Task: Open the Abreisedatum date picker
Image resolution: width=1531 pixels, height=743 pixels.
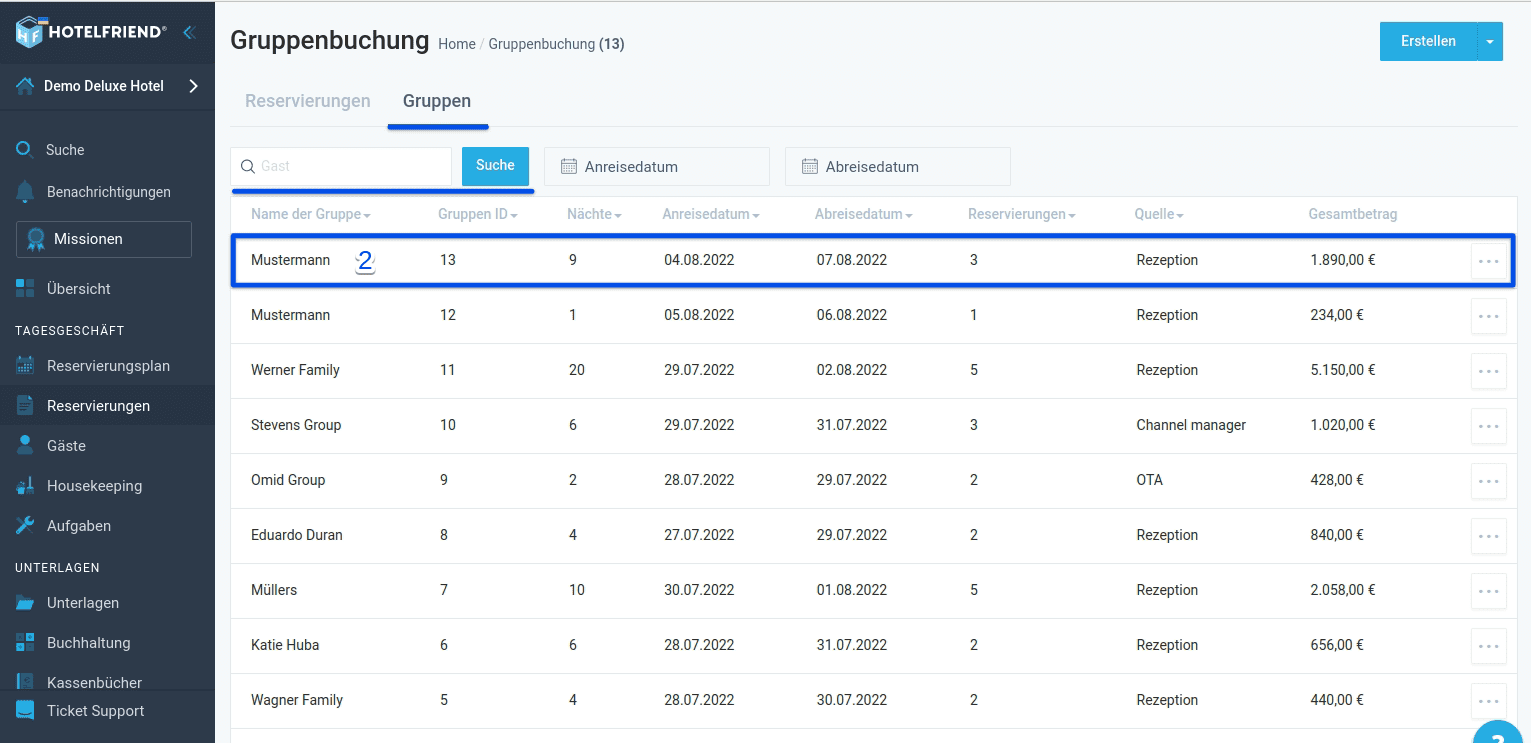Action: coord(898,167)
